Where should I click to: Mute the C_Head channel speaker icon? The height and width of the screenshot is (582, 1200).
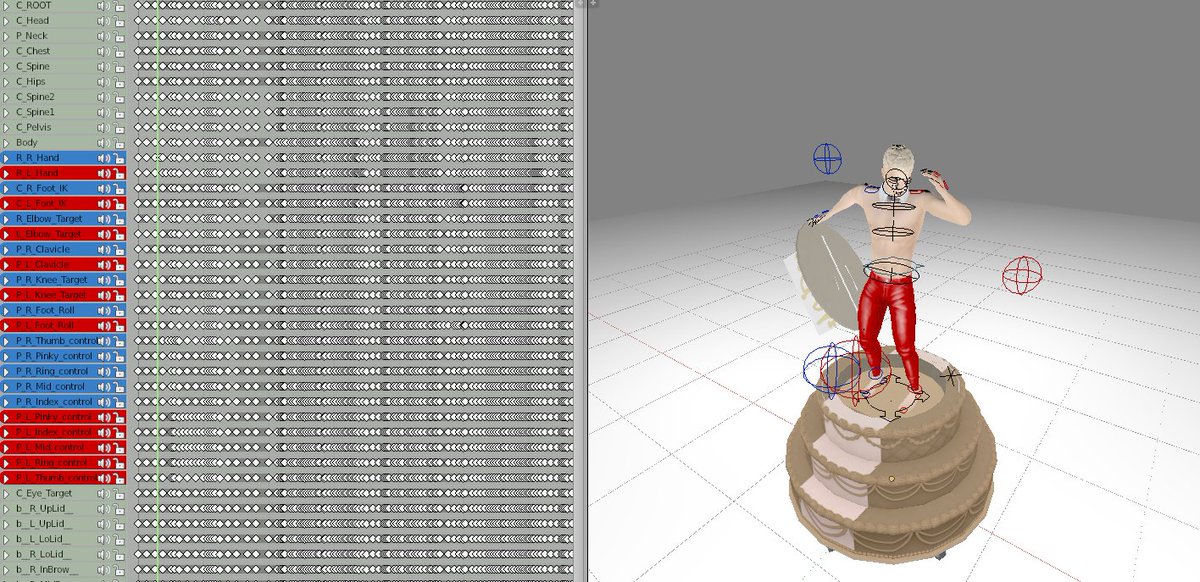click(x=103, y=20)
